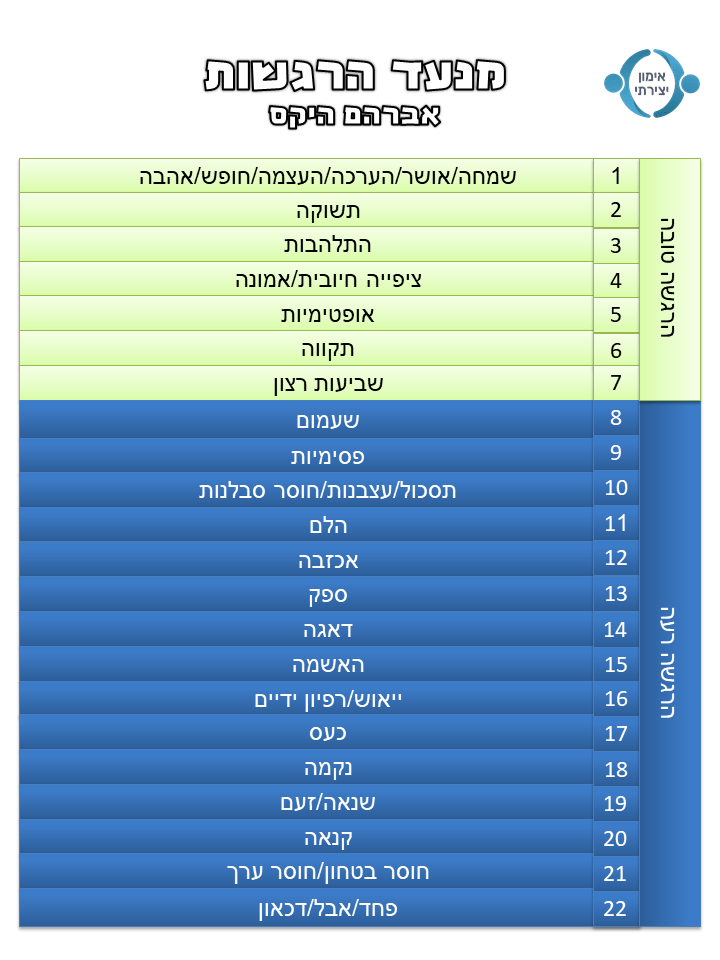
Task: Click the אברהם היקס subtitle
Action: coord(356,114)
